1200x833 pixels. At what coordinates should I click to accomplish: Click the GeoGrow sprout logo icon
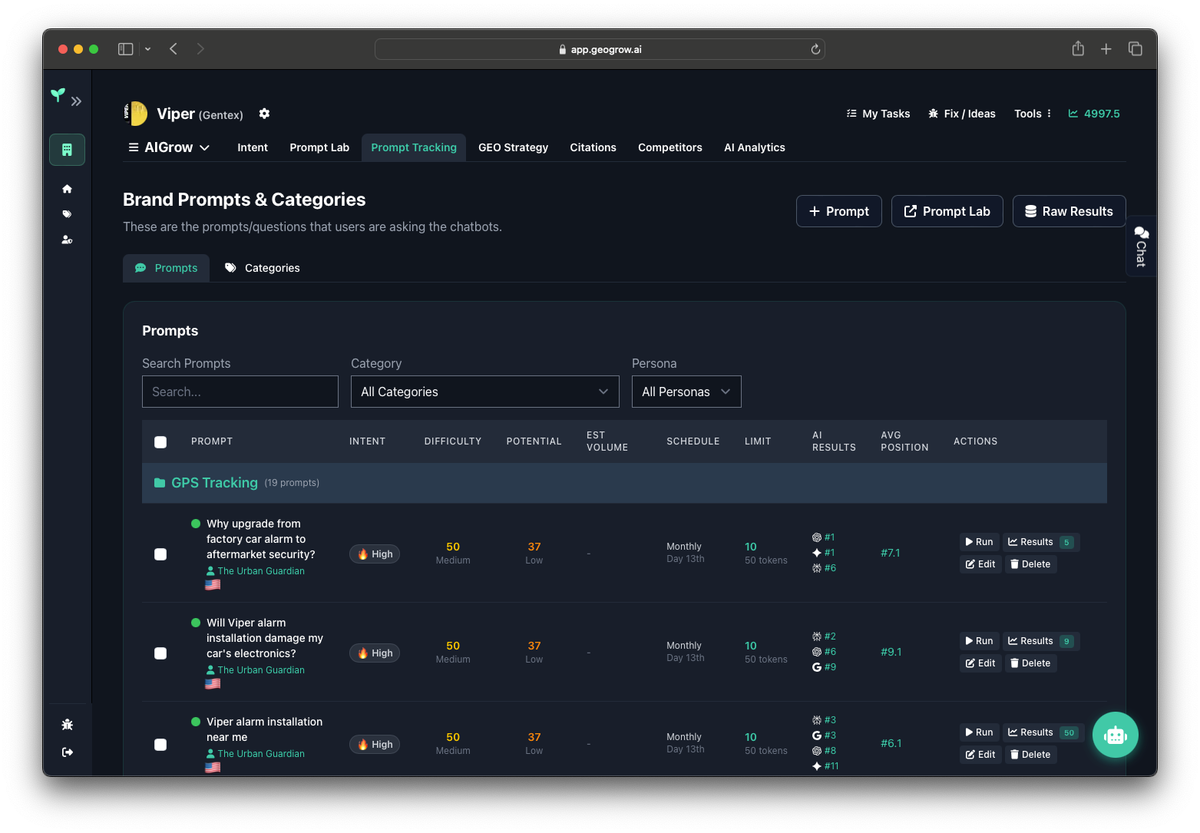pyautogui.click(x=58, y=95)
